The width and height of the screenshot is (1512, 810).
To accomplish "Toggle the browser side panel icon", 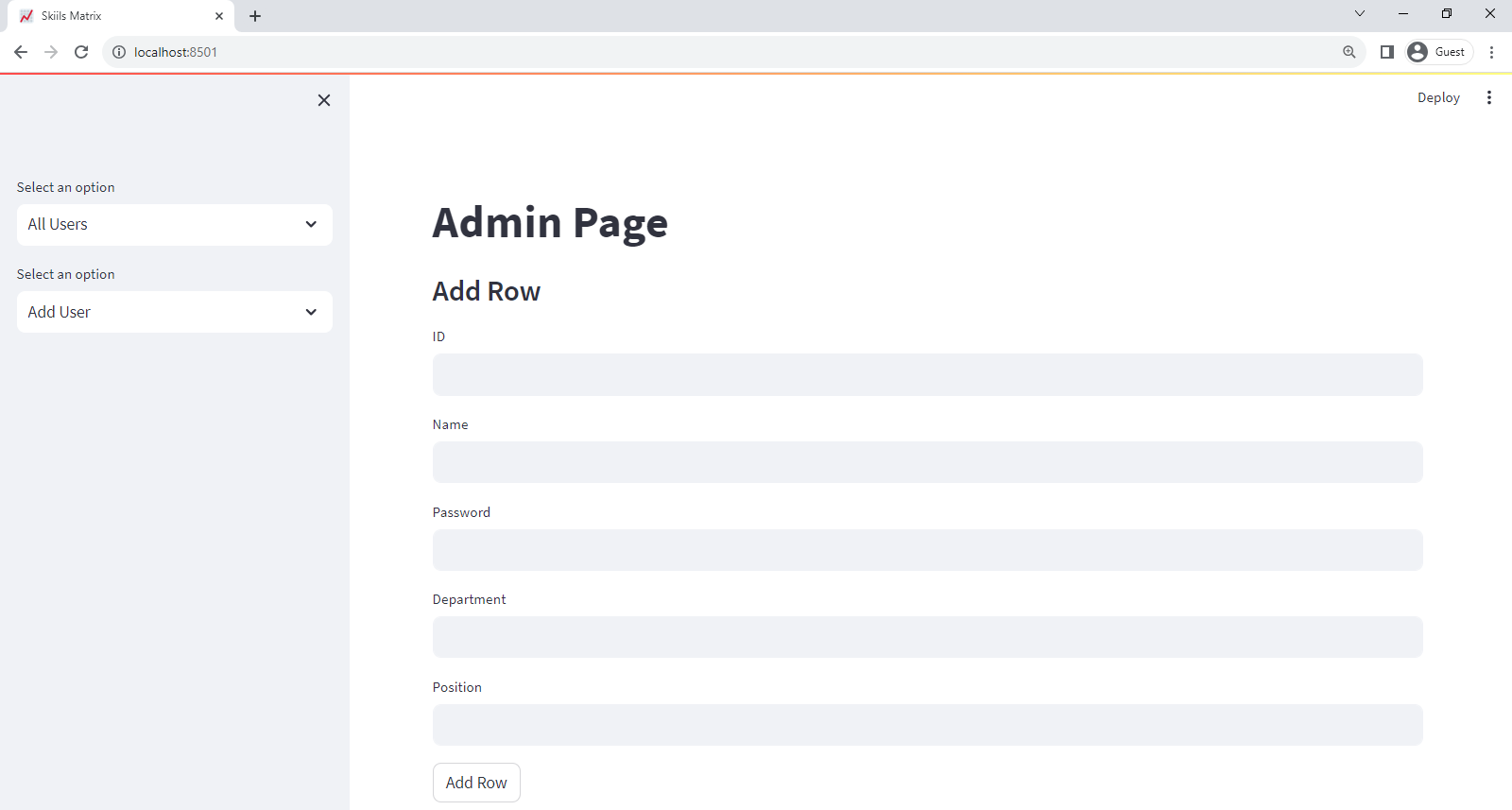I will (x=1387, y=52).
